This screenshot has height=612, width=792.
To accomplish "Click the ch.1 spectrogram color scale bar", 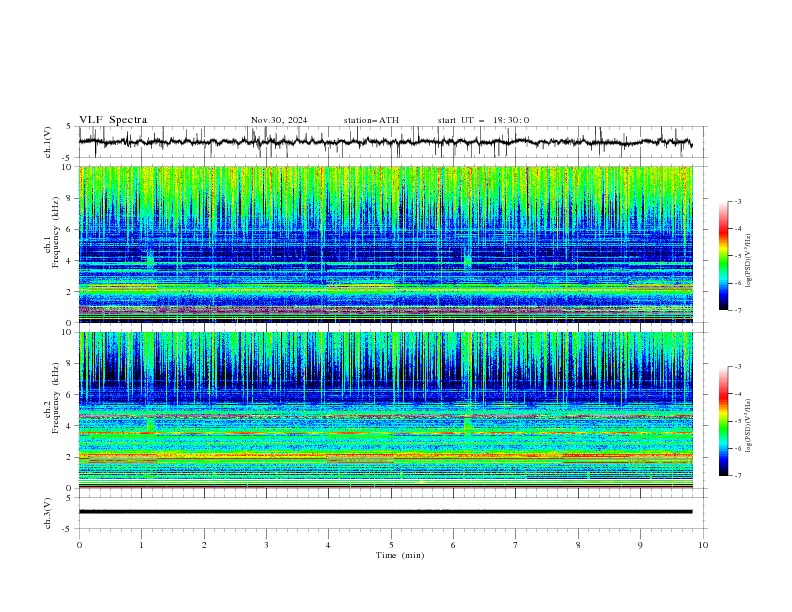I will 723,256.
